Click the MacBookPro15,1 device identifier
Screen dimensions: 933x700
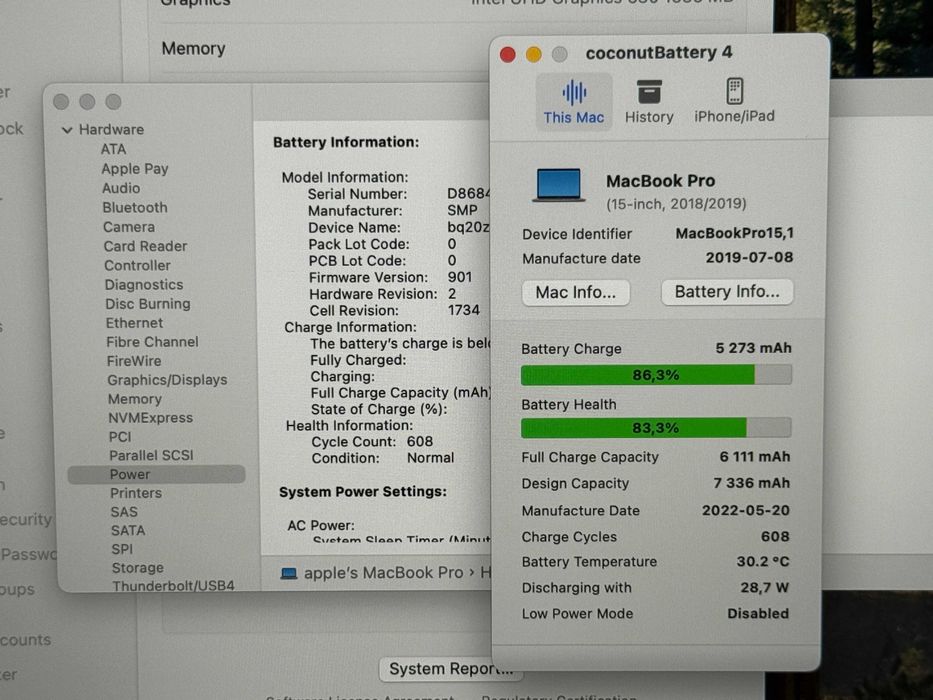(x=734, y=233)
